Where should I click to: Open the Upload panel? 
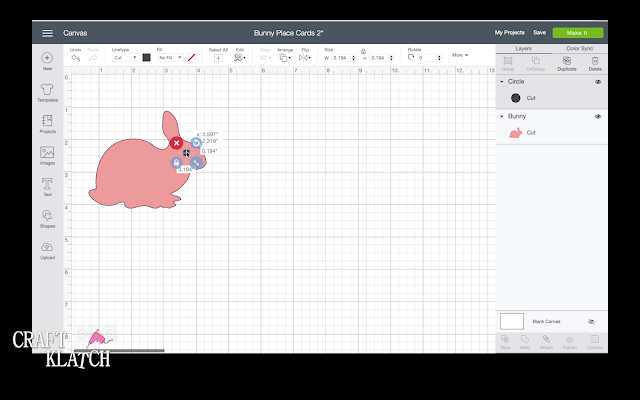pos(47,251)
